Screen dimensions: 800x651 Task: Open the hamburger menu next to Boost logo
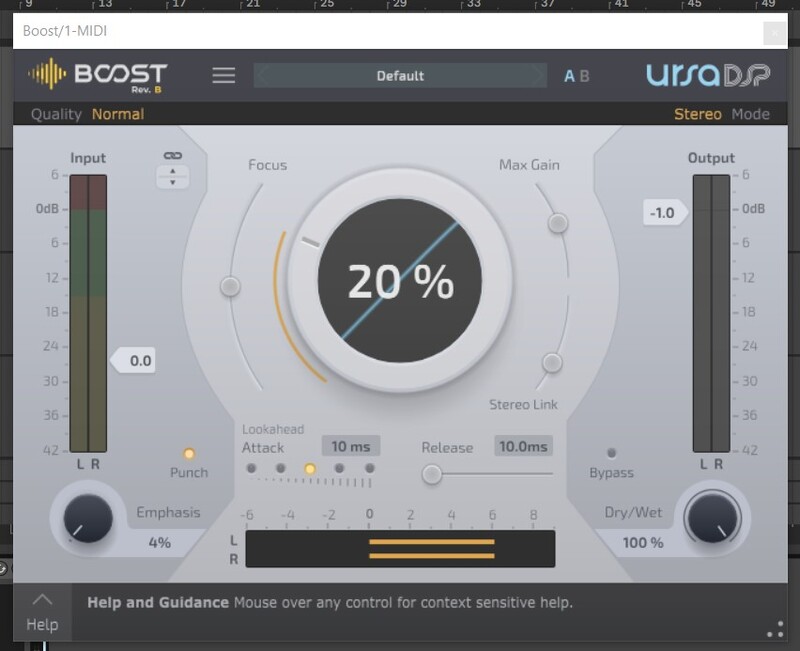pos(223,76)
